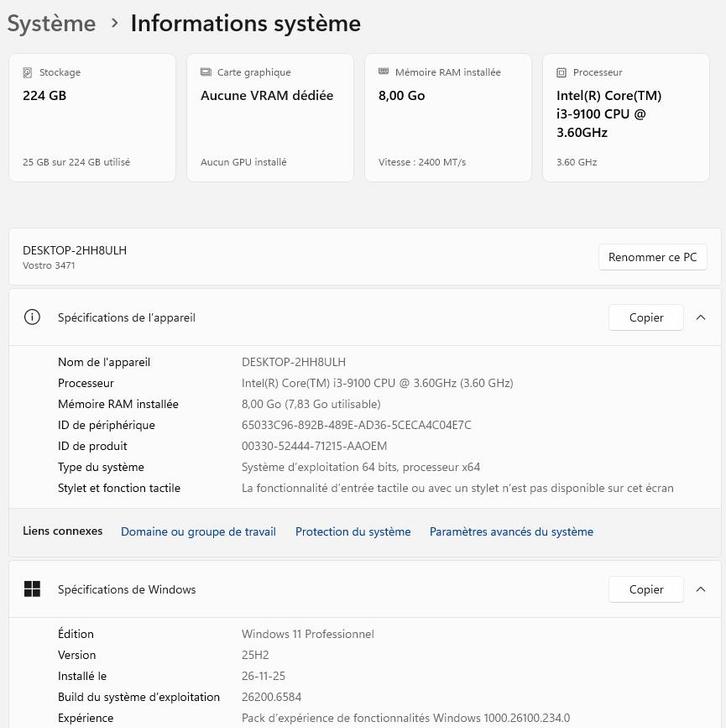Select the 'Aucun GPU installé' text
The height and width of the screenshot is (728, 726).
tap(243, 162)
